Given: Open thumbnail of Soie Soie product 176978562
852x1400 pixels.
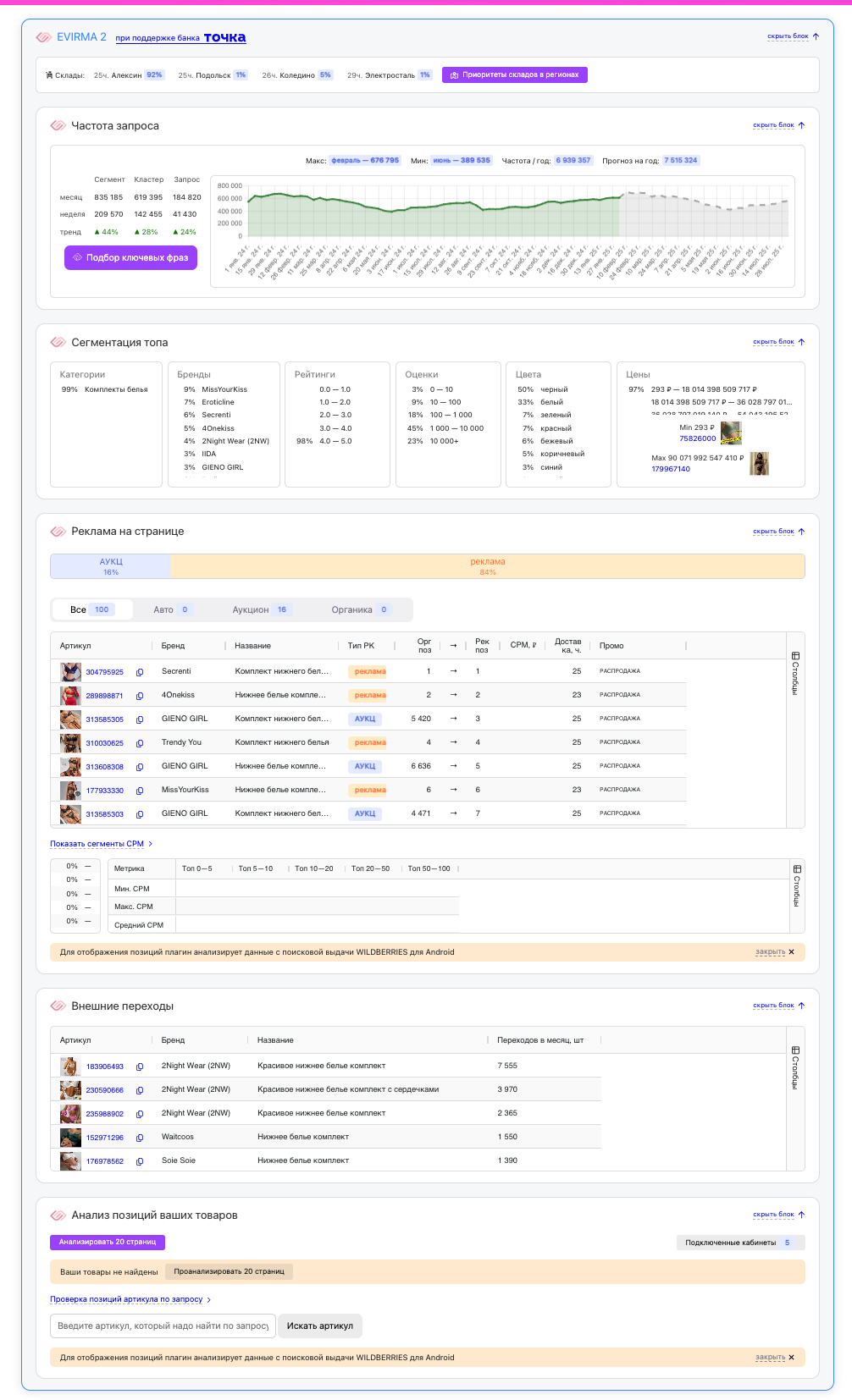Looking at the screenshot, I should click(70, 1161).
